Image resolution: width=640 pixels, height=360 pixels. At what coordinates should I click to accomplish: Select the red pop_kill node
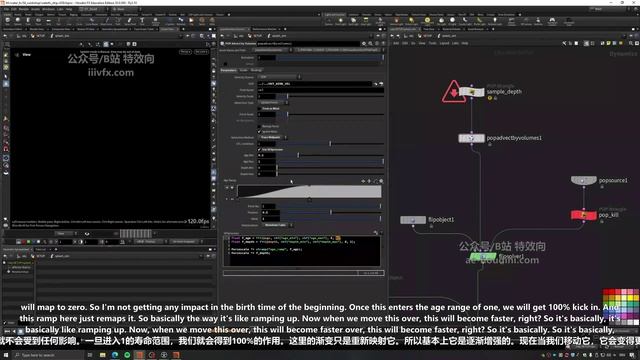click(584, 215)
